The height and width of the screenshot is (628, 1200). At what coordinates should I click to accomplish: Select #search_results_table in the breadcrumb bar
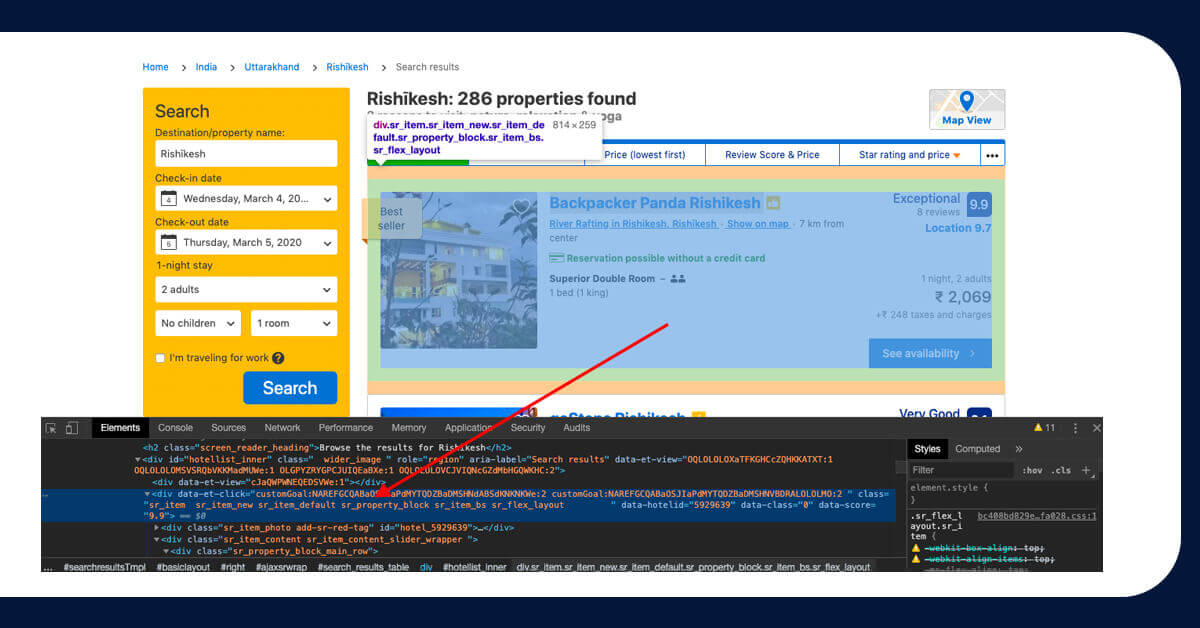coord(363,567)
